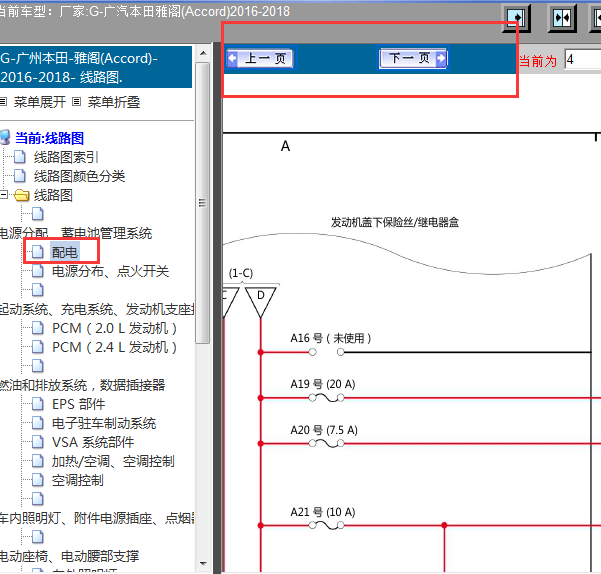The height and width of the screenshot is (574, 601).
Task: Select the 配电 page
Action: click(65, 252)
